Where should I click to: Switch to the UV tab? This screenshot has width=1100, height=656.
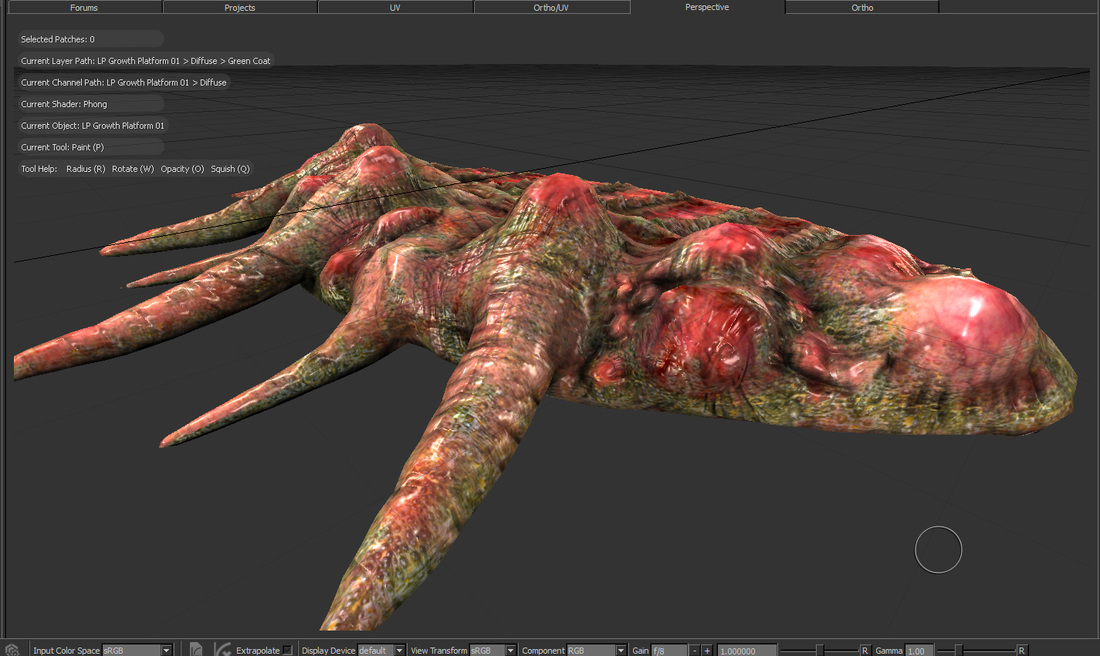tap(395, 8)
